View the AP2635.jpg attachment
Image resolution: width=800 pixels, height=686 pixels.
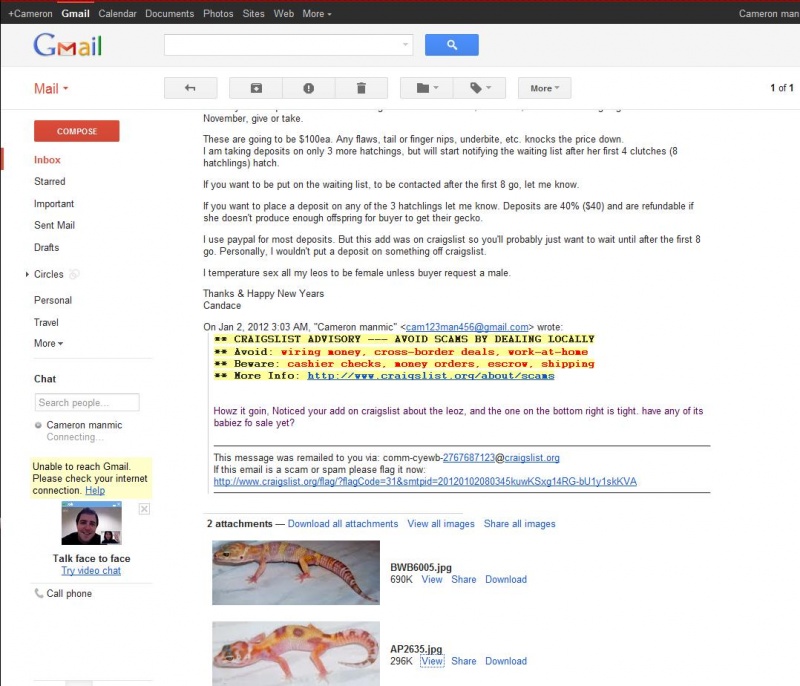(432, 661)
